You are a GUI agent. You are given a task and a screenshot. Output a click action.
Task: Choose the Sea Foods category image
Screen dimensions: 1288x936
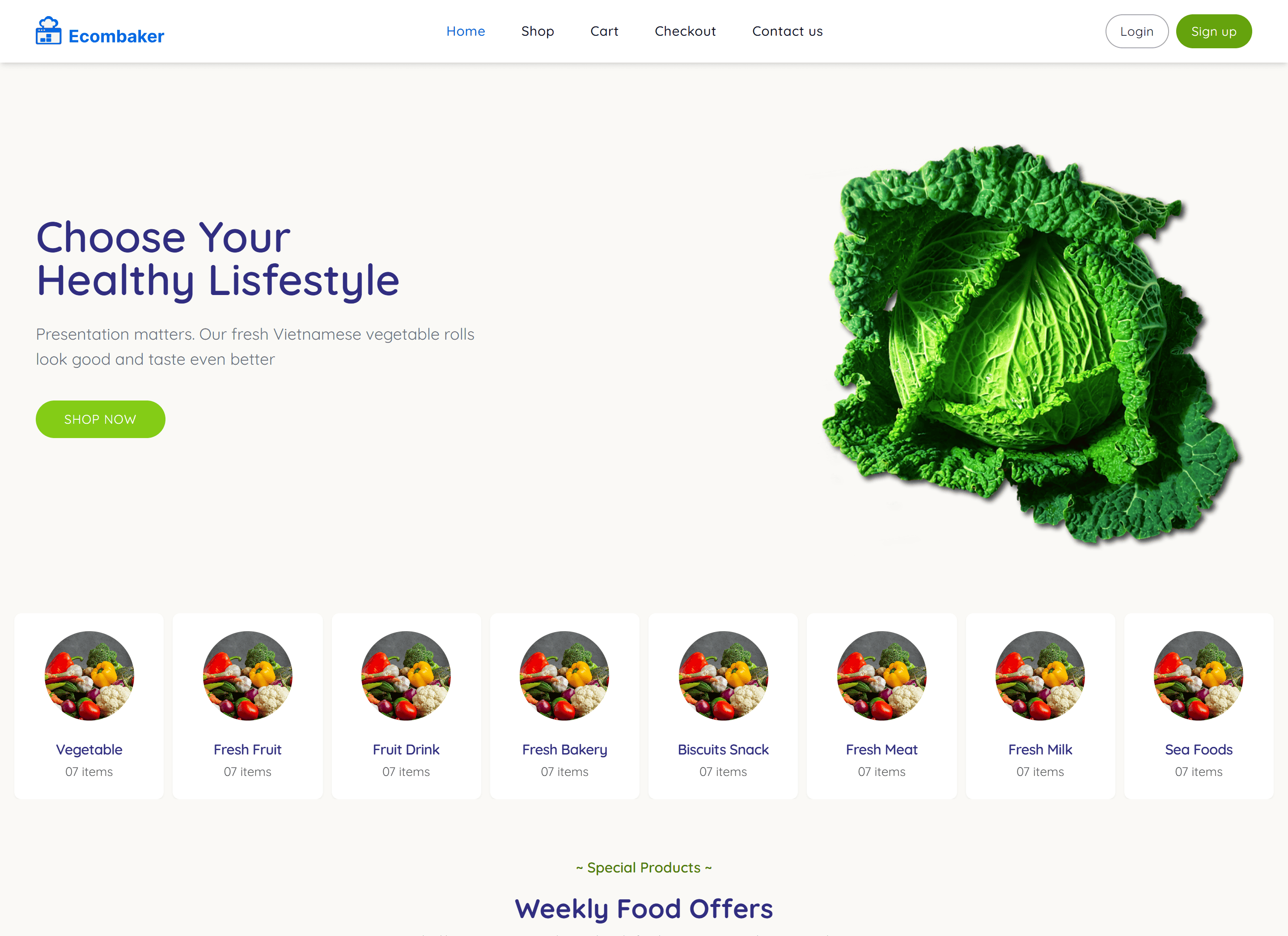1199,675
